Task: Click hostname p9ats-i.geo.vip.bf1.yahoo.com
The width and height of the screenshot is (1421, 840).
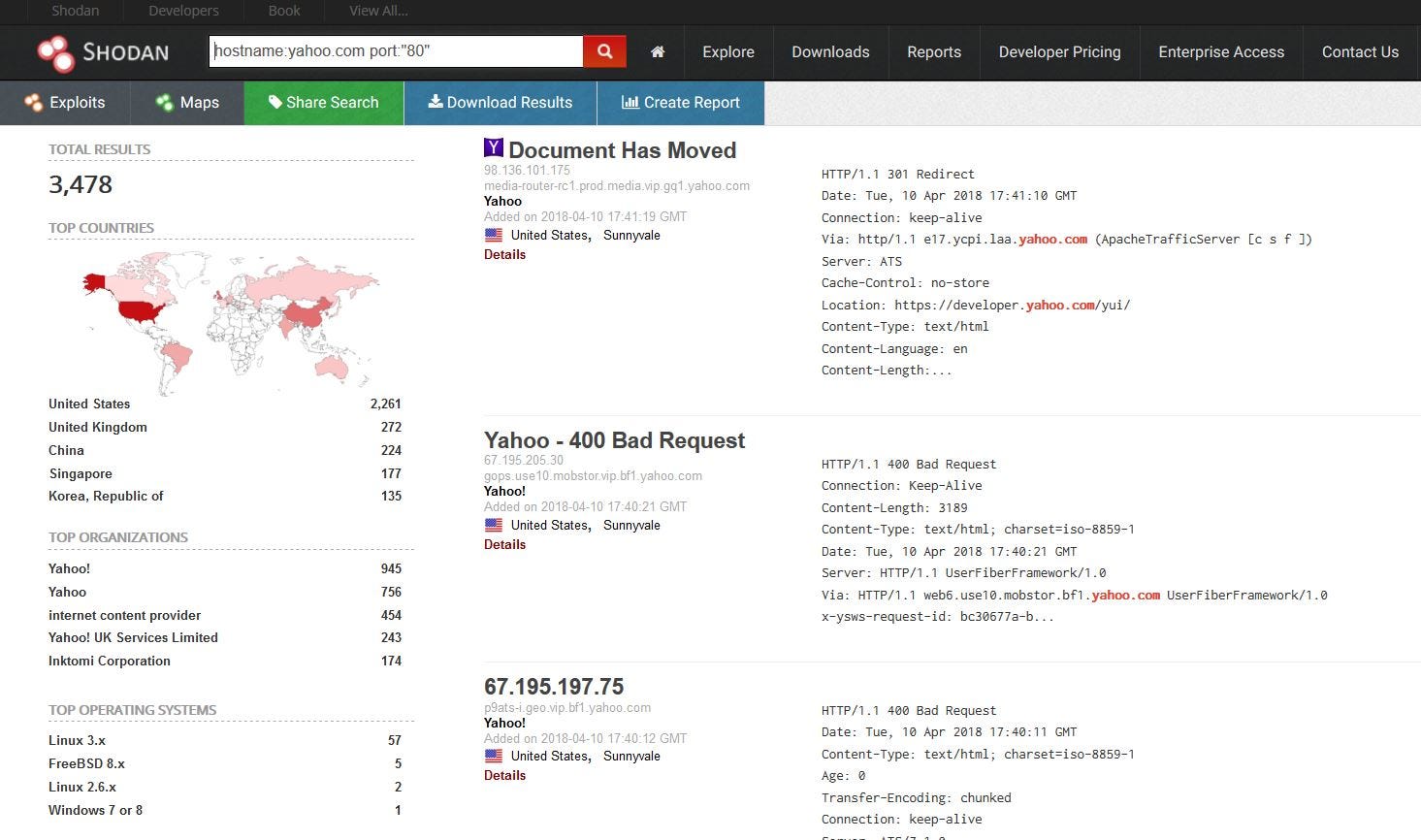Action: coord(567,708)
